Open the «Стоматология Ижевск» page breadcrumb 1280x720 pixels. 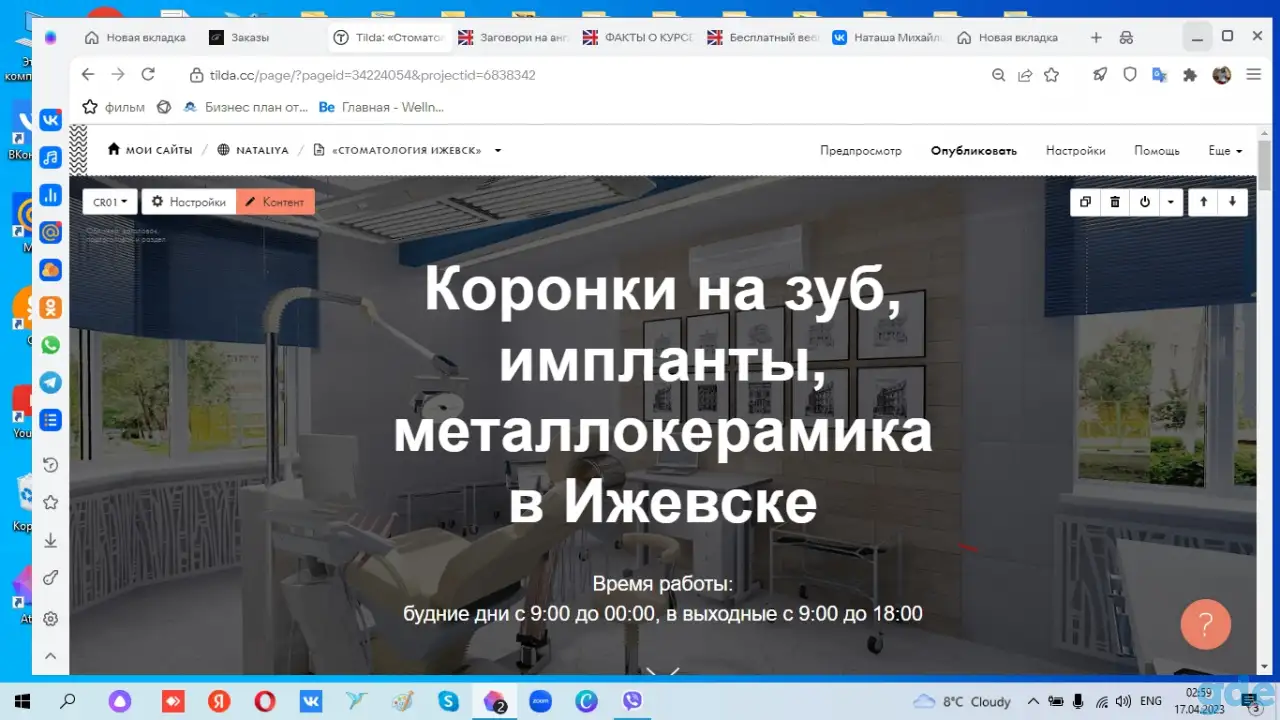397,150
